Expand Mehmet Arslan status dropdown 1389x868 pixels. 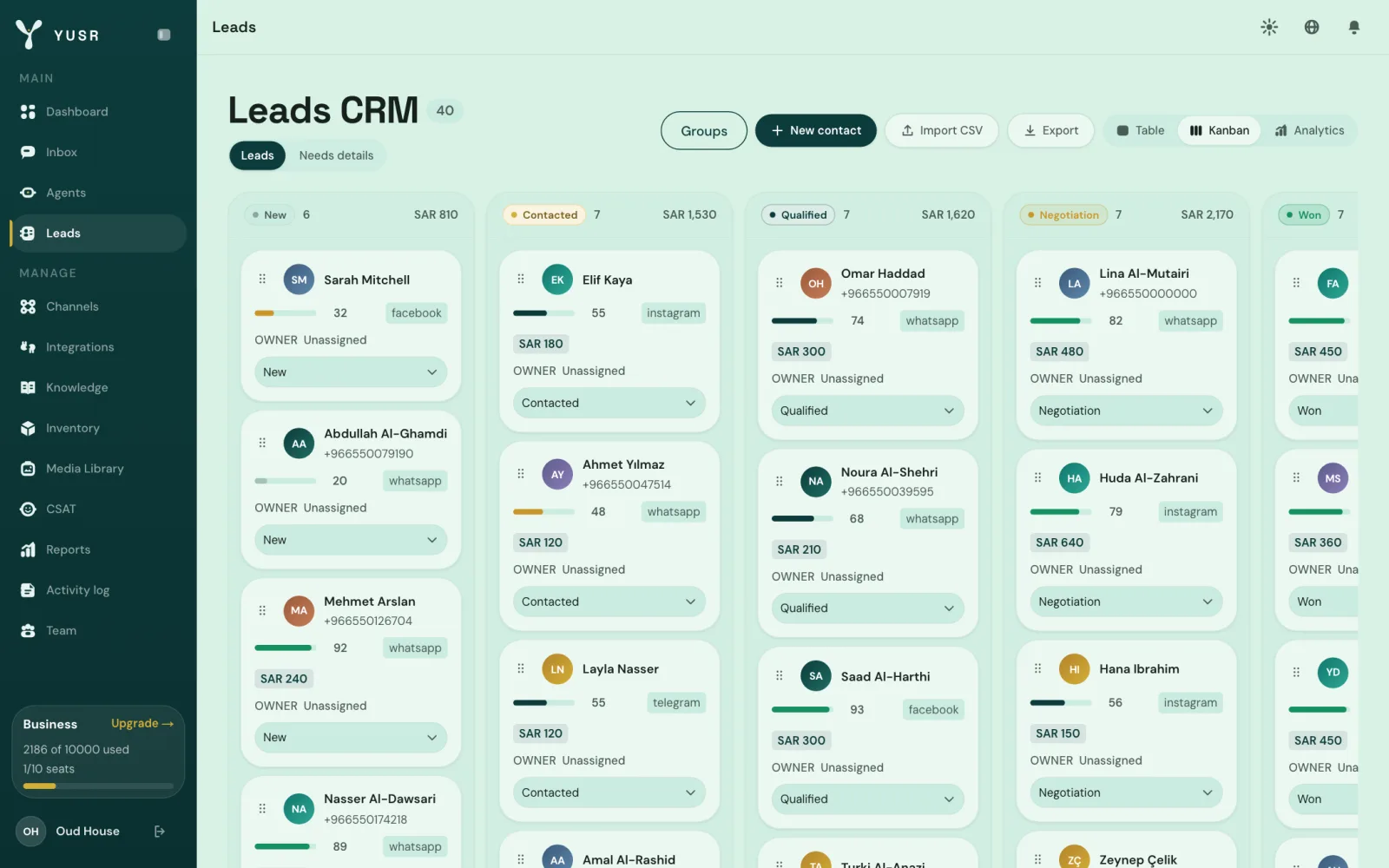[351, 738]
